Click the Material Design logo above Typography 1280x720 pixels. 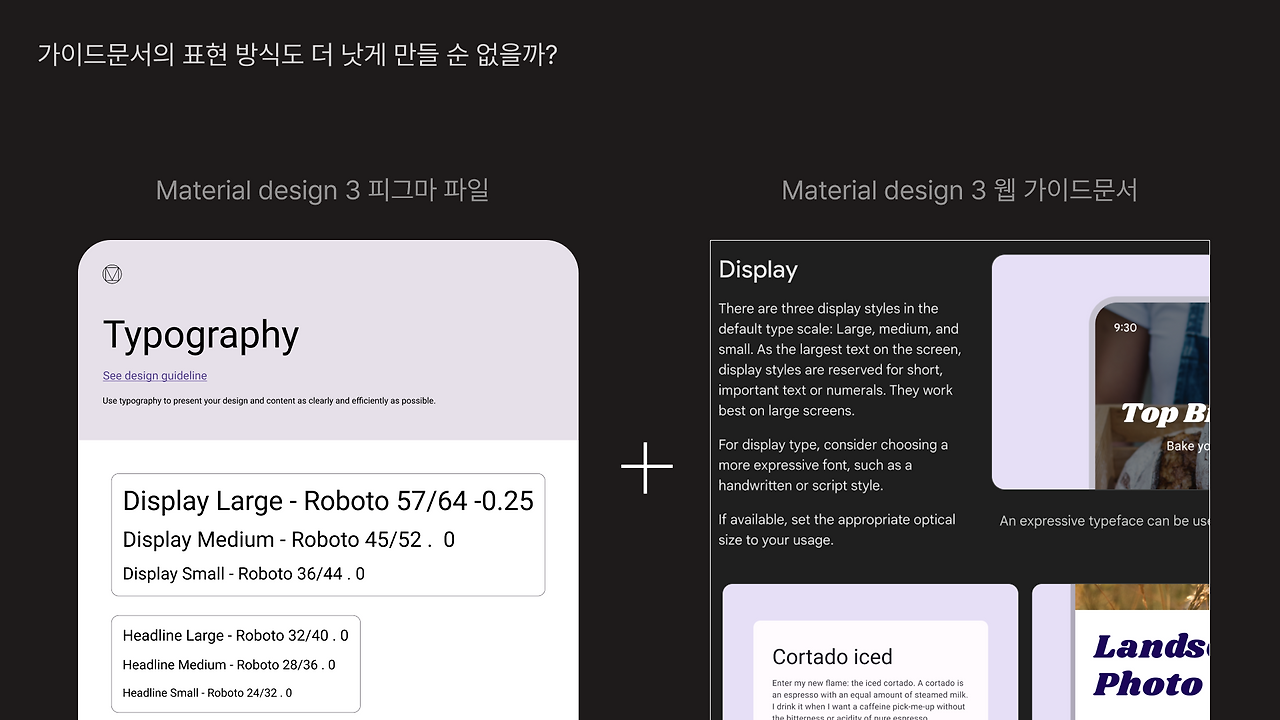click(x=112, y=274)
